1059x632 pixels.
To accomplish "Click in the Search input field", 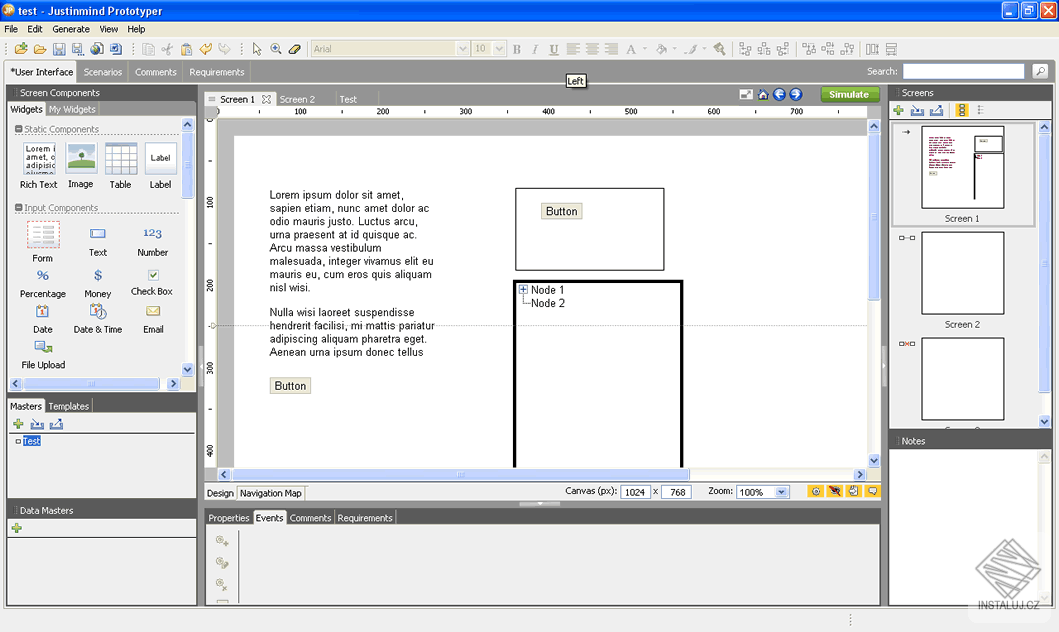I will coord(964,71).
